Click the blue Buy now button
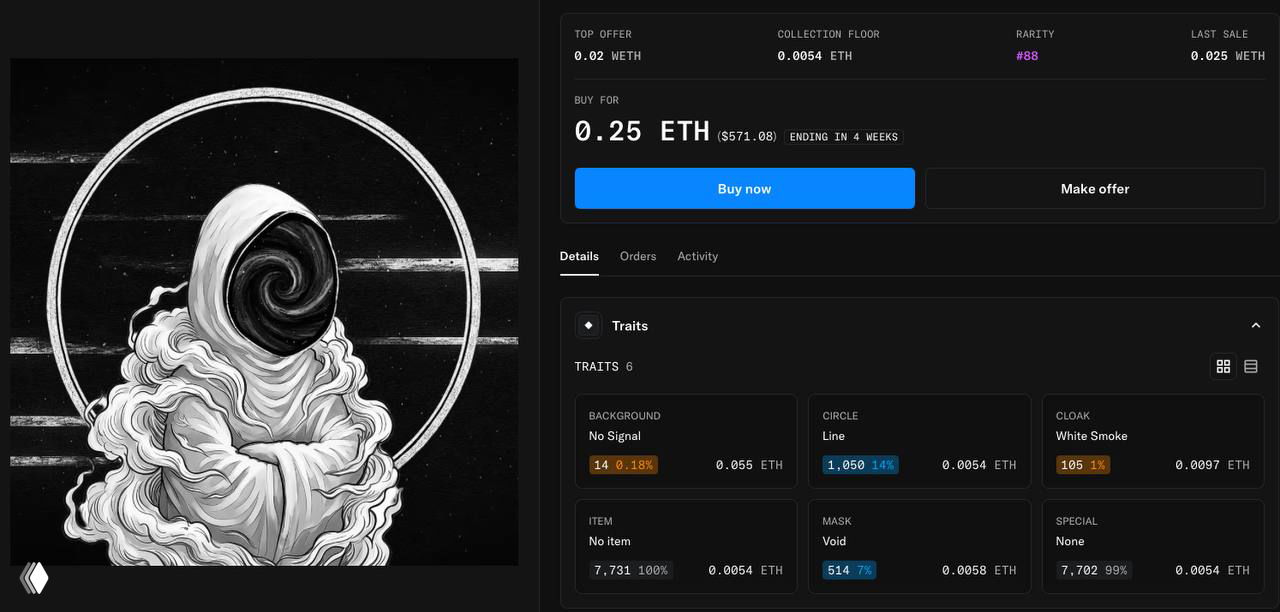Screen dimensions: 1280x612 [x=745, y=188]
